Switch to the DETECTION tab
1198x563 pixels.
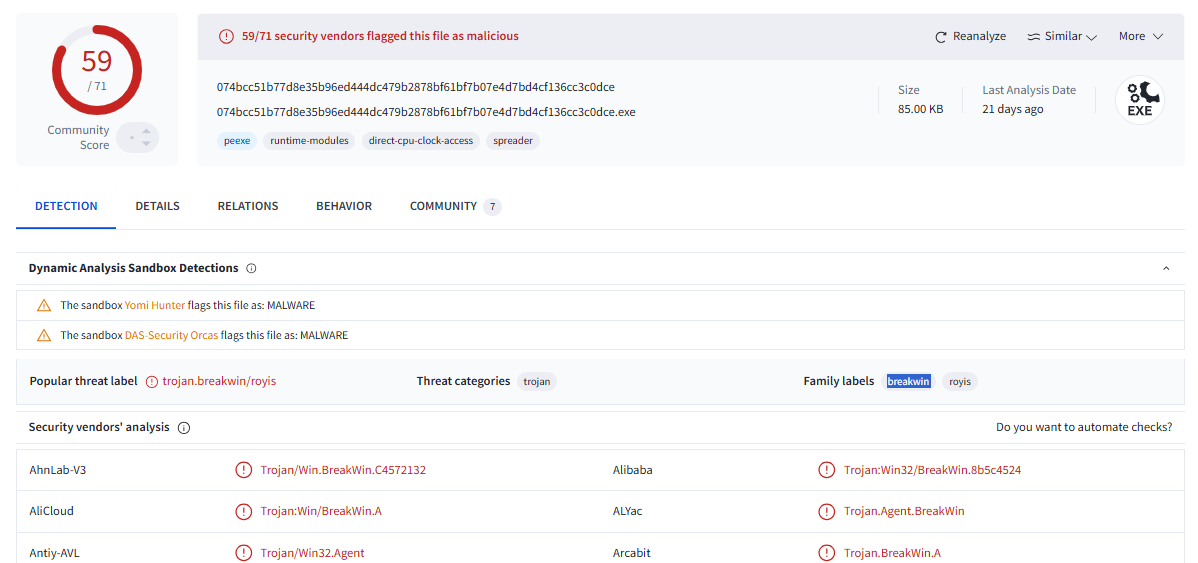66,206
